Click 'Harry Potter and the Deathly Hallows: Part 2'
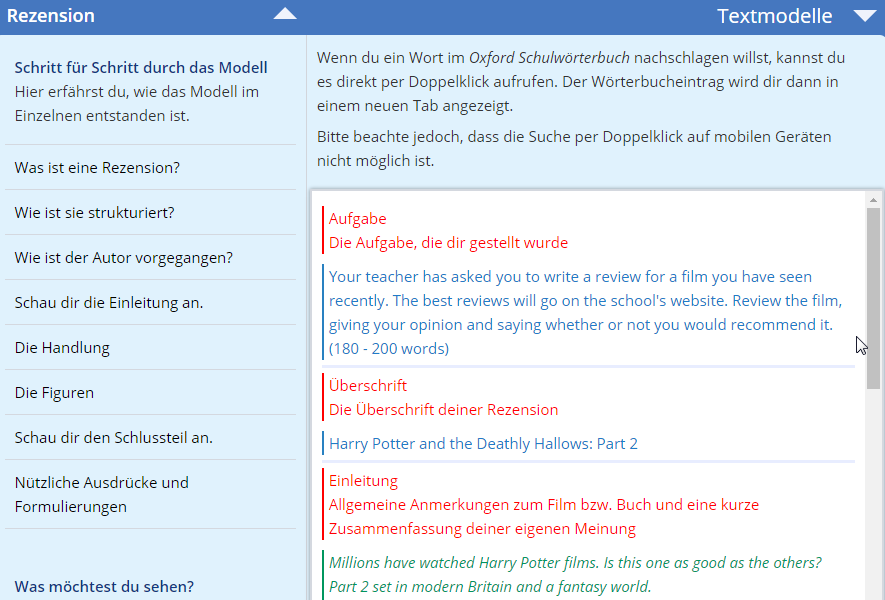 coord(483,443)
